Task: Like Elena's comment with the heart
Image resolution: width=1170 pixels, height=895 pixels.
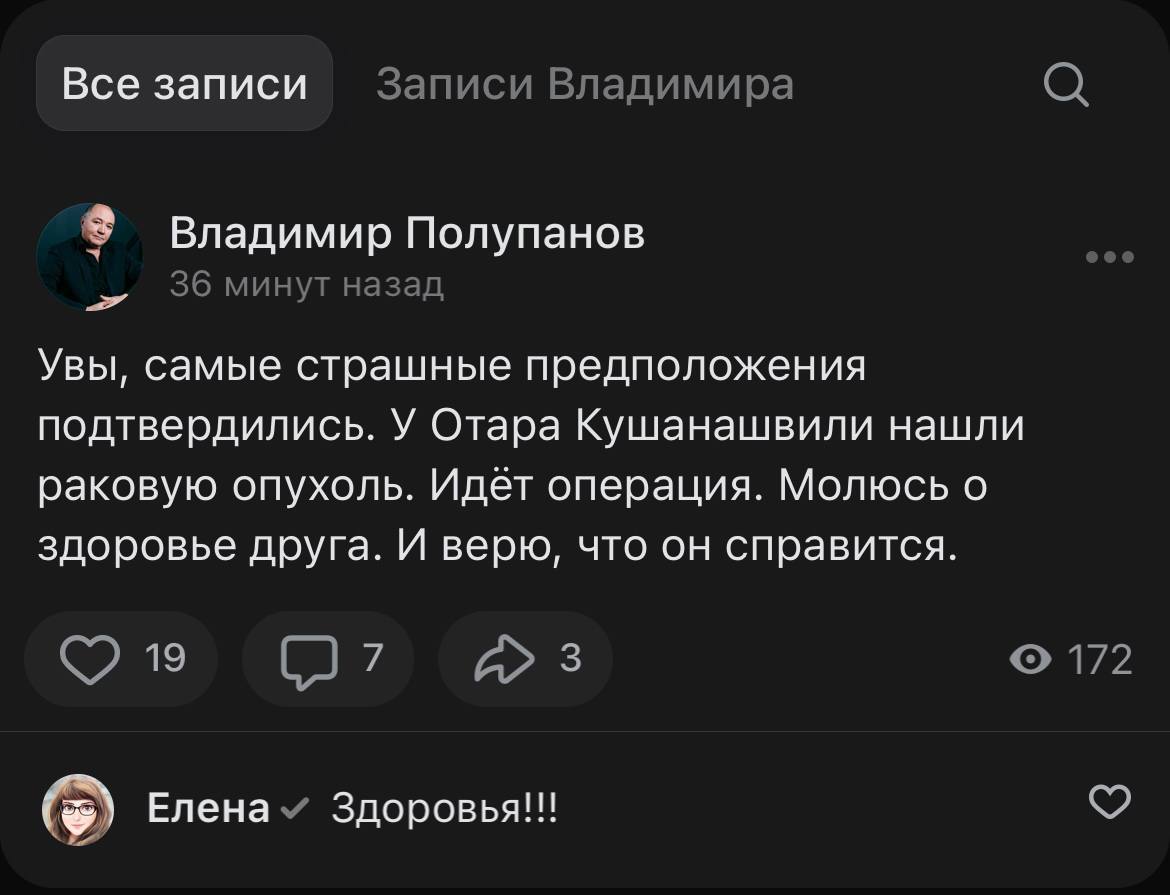Action: pos(1110,802)
